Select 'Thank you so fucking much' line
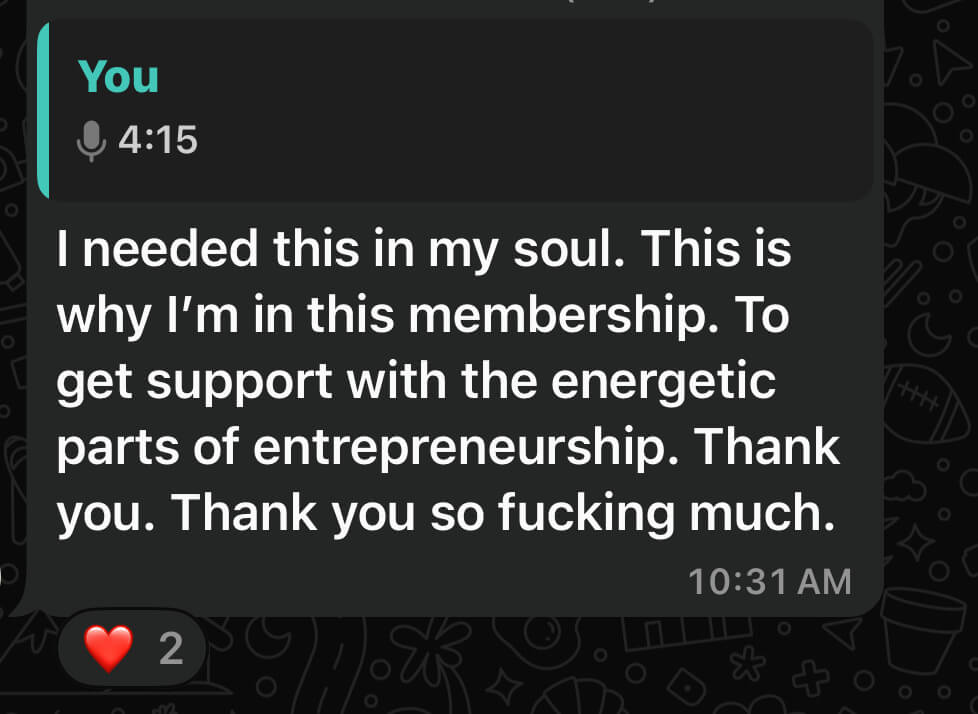Image resolution: width=978 pixels, height=714 pixels. [503, 513]
